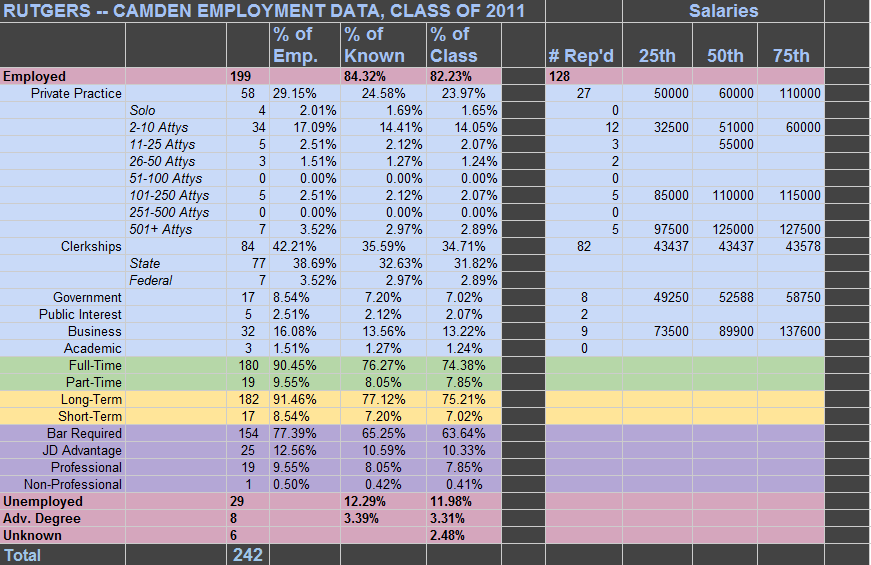Click the 'Non-Professional' row label

coord(73,484)
